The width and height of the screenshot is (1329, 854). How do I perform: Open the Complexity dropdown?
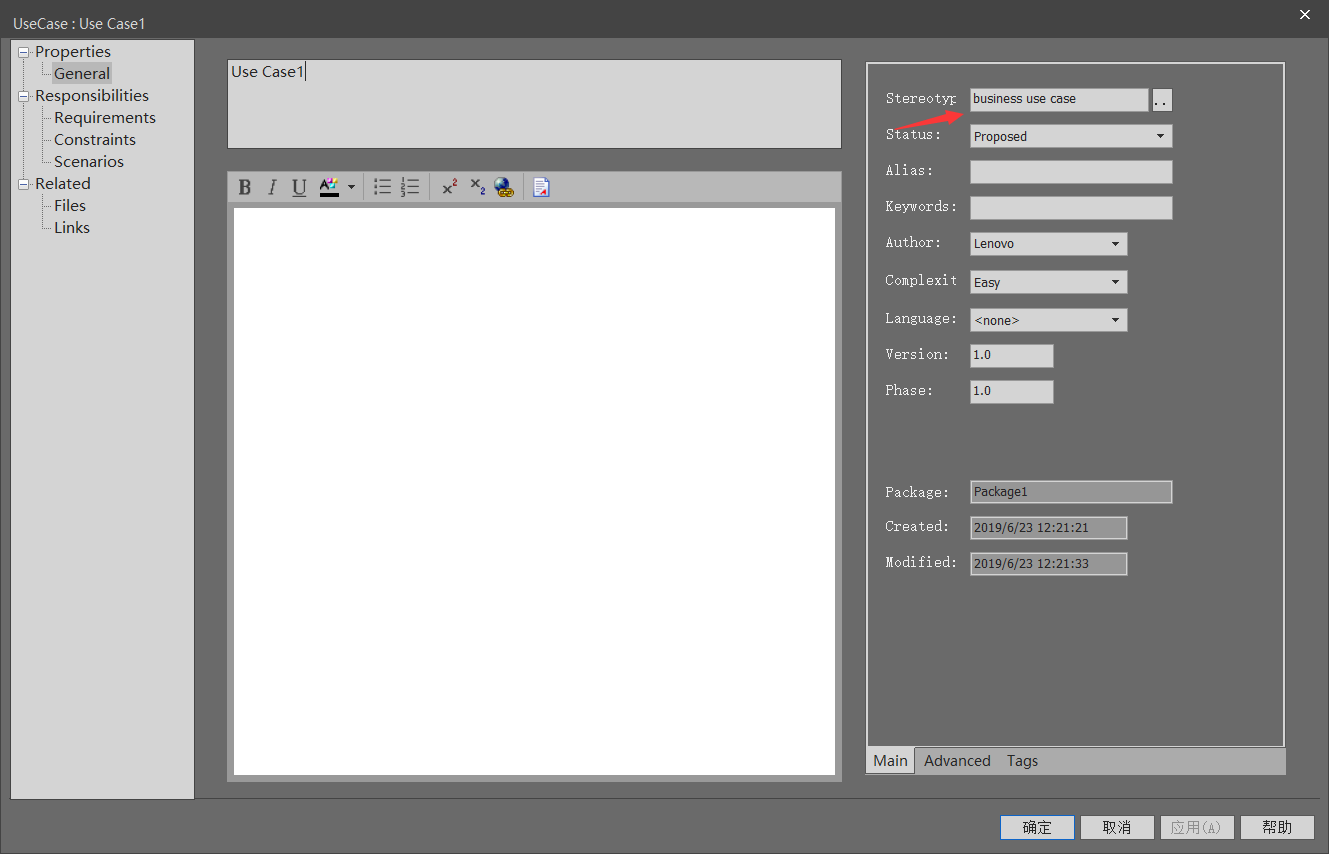click(x=1117, y=281)
